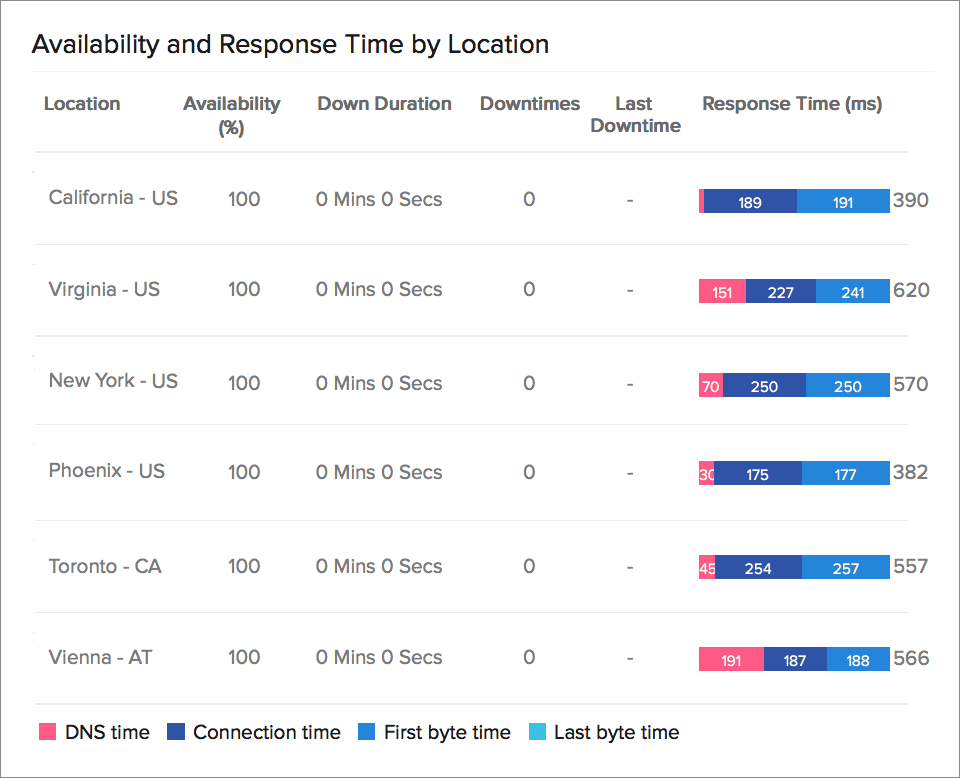Click the Location column header
960x778 pixels.
click(82, 104)
